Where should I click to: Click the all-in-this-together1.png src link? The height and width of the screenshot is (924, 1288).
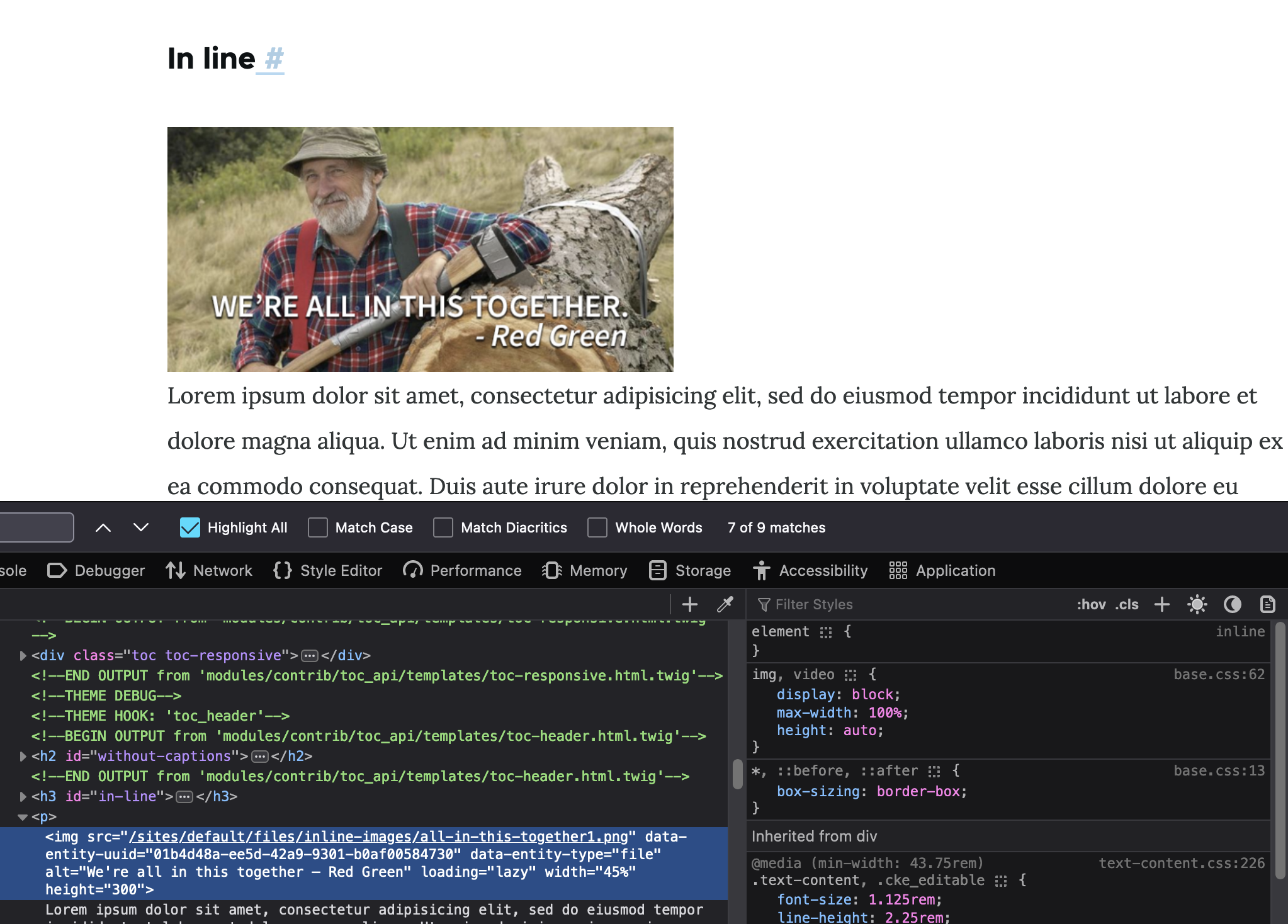378,837
